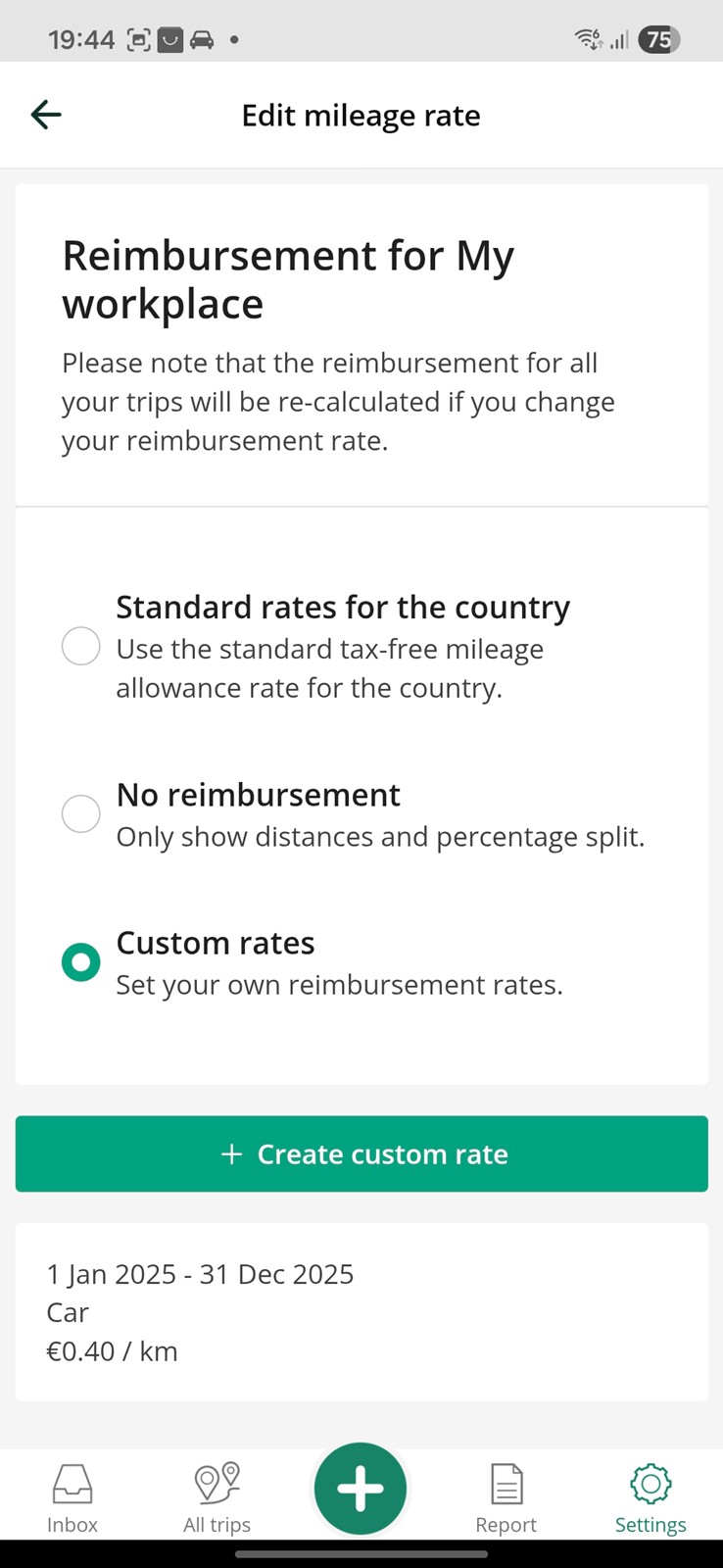Image resolution: width=723 pixels, height=1568 pixels.
Task: Tap the Wi-Fi signal status icon
Action: pyautogui.click(x=588, y=40)
